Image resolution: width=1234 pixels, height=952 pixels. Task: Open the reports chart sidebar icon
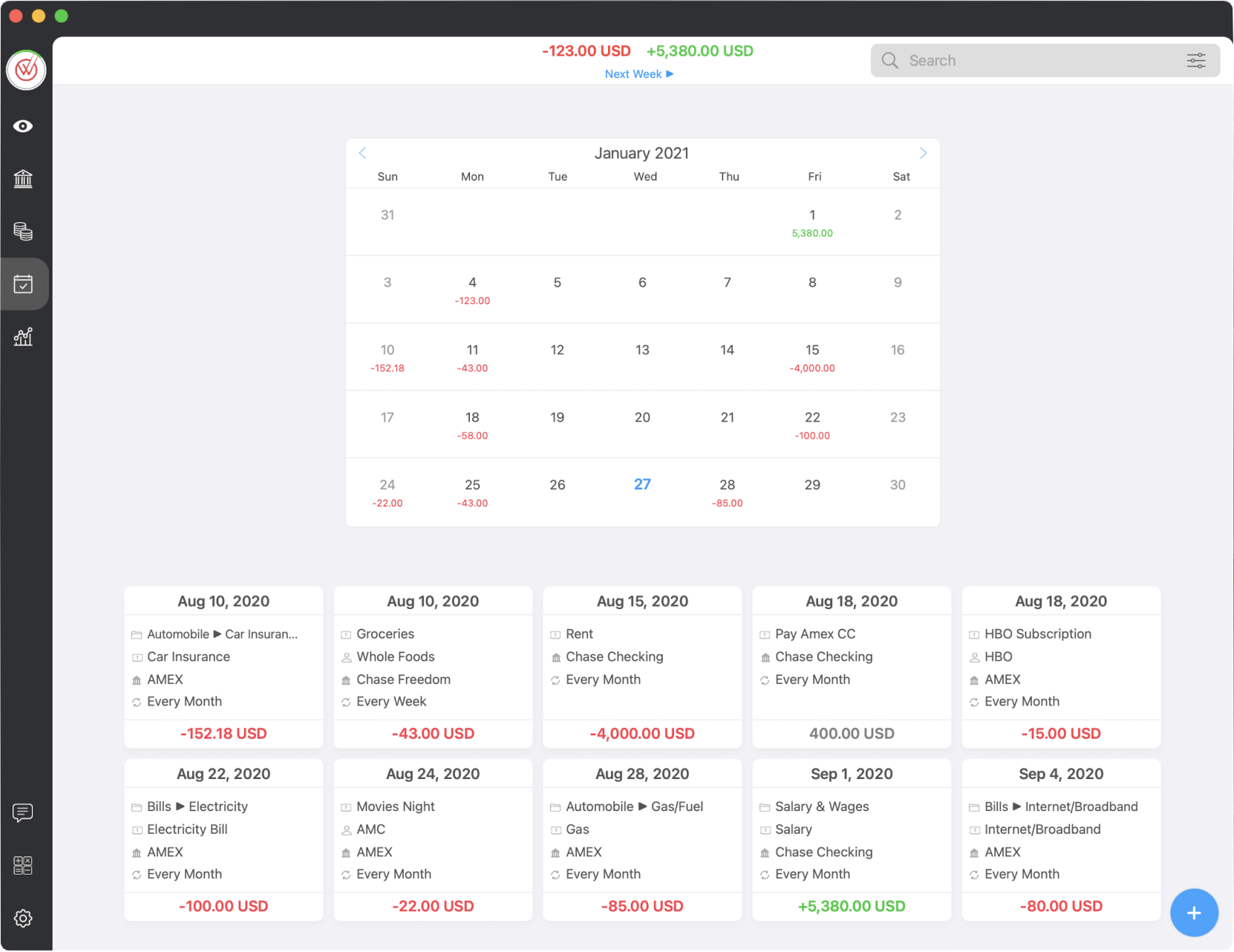[x=23, y=337]
